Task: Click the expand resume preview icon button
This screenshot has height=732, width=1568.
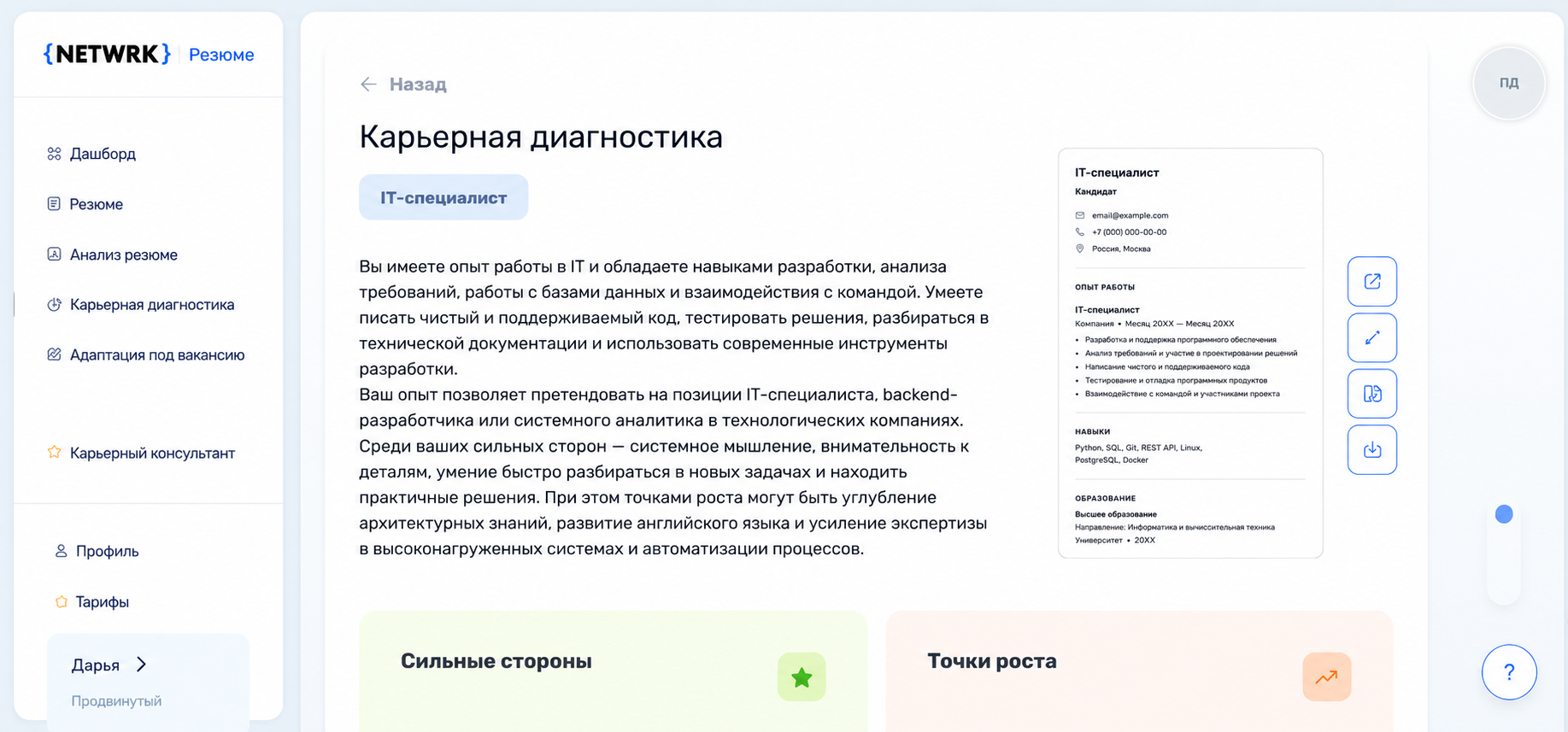Action: pyautogui.click(x=1372, y=337)
